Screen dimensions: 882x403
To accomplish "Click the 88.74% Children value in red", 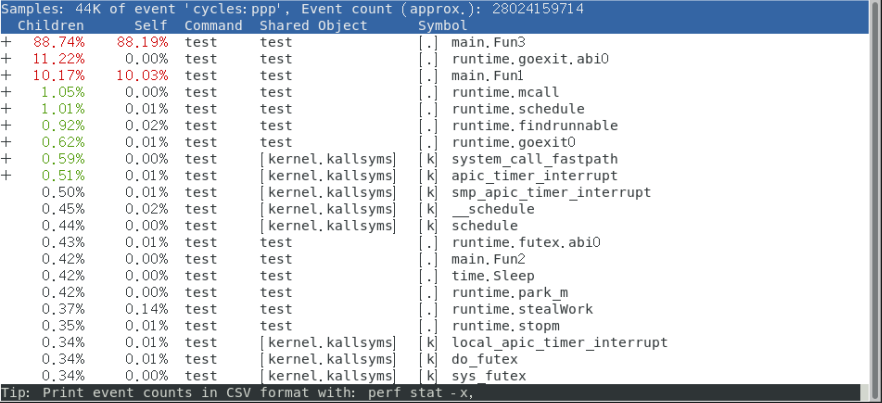I will (59, 43).
